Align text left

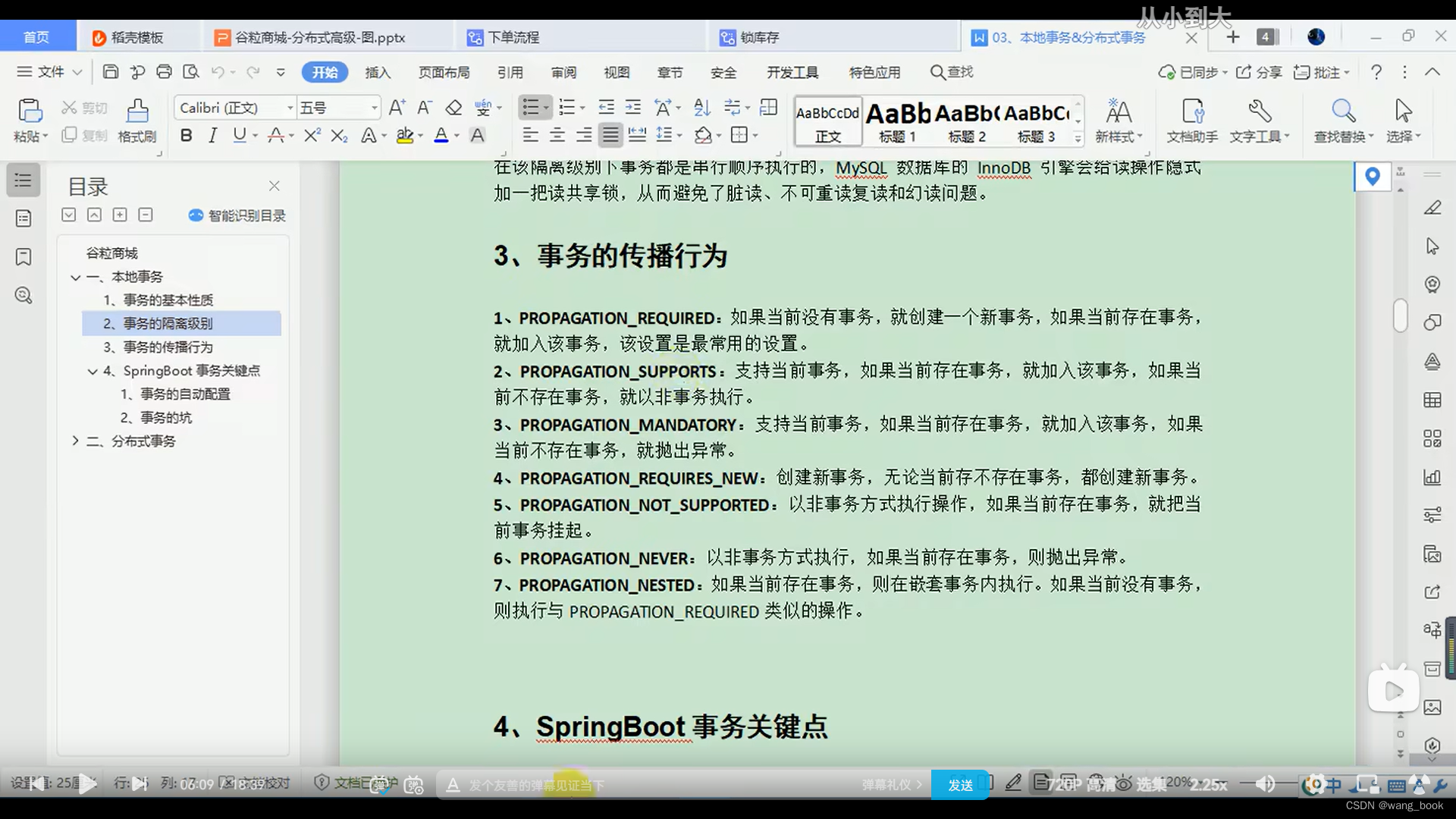(x=531, y=136)
